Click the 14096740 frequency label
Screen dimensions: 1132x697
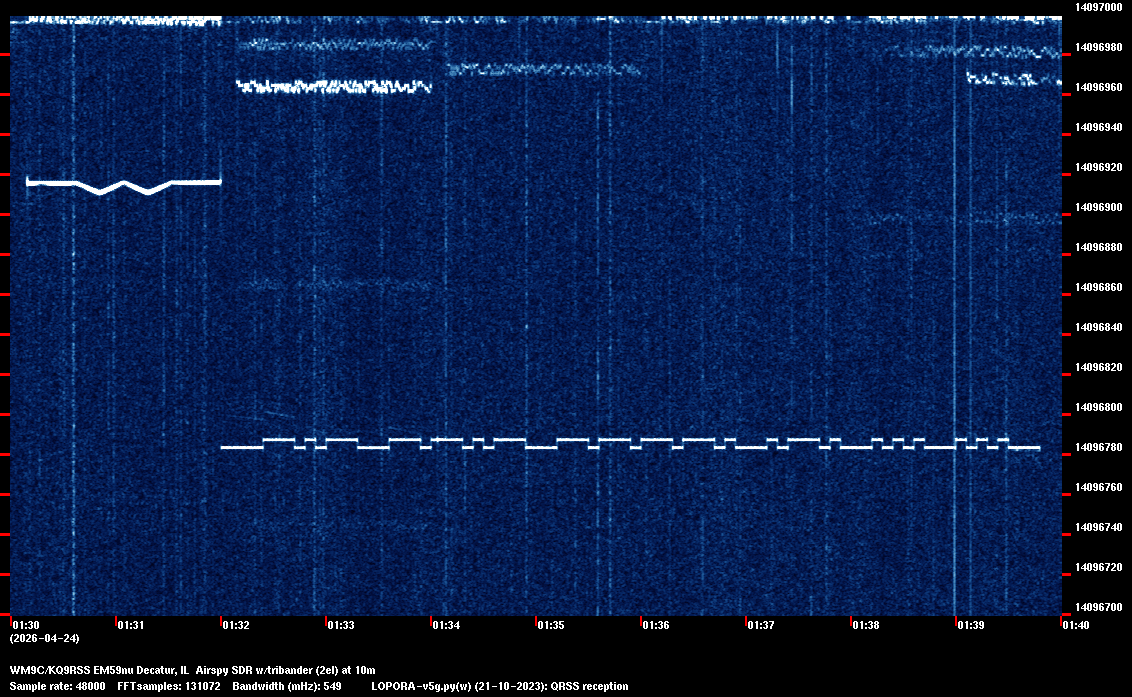[x=1099, y=527]
